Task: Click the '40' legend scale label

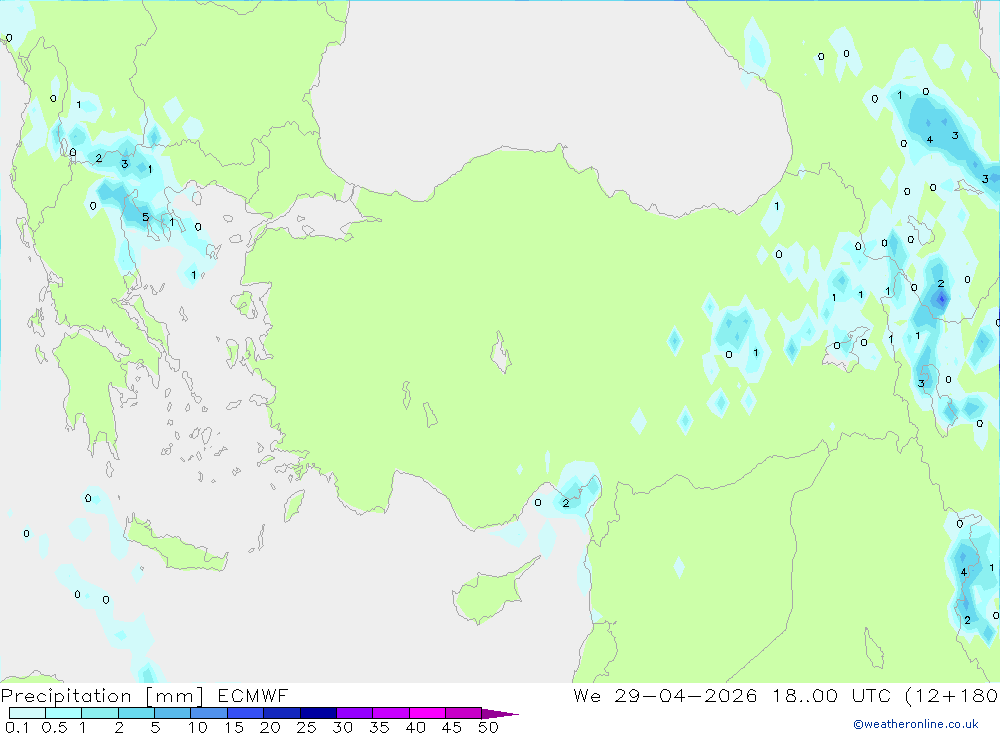Action: [x=415, y=727]
